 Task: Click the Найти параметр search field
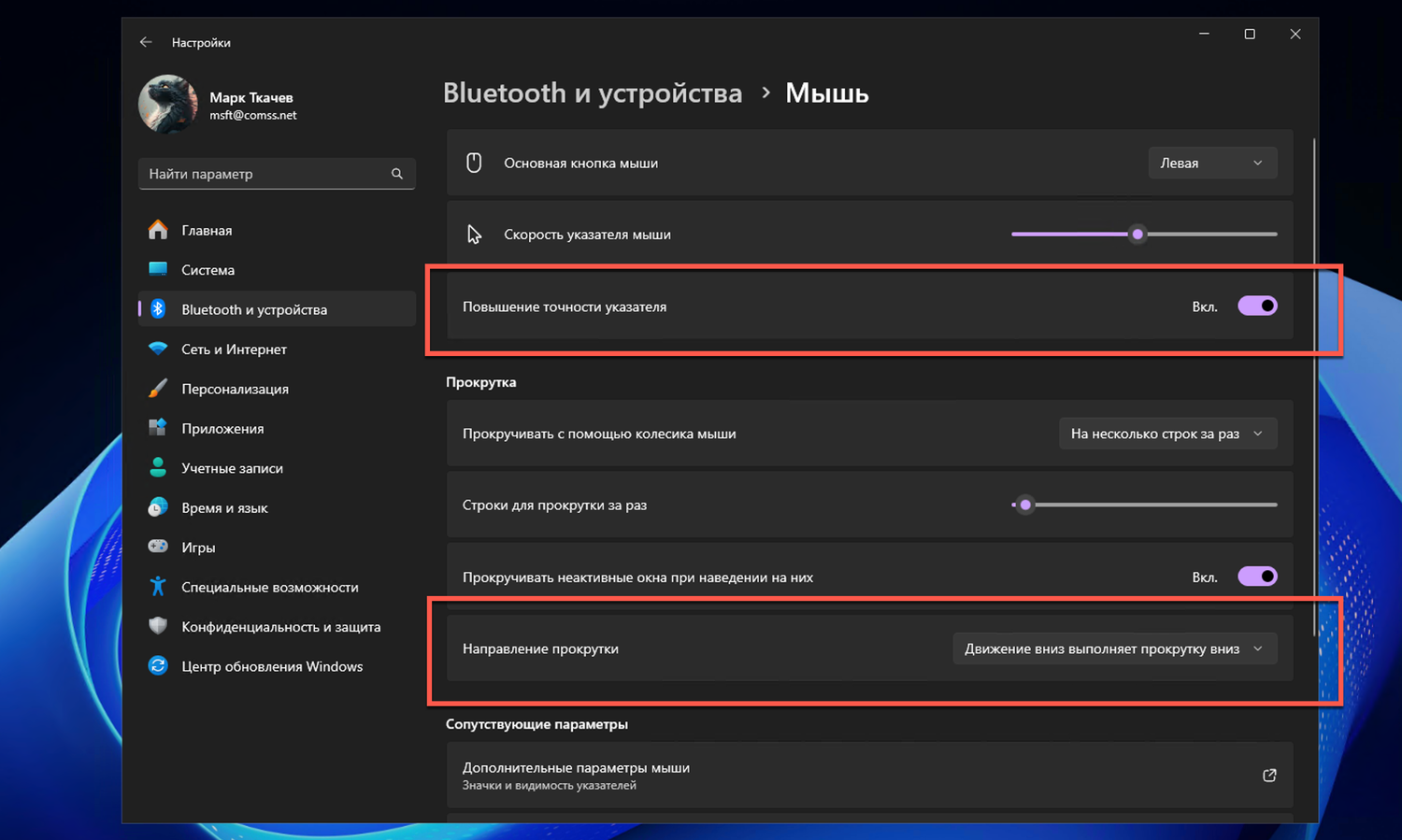(x=277, y=174)
